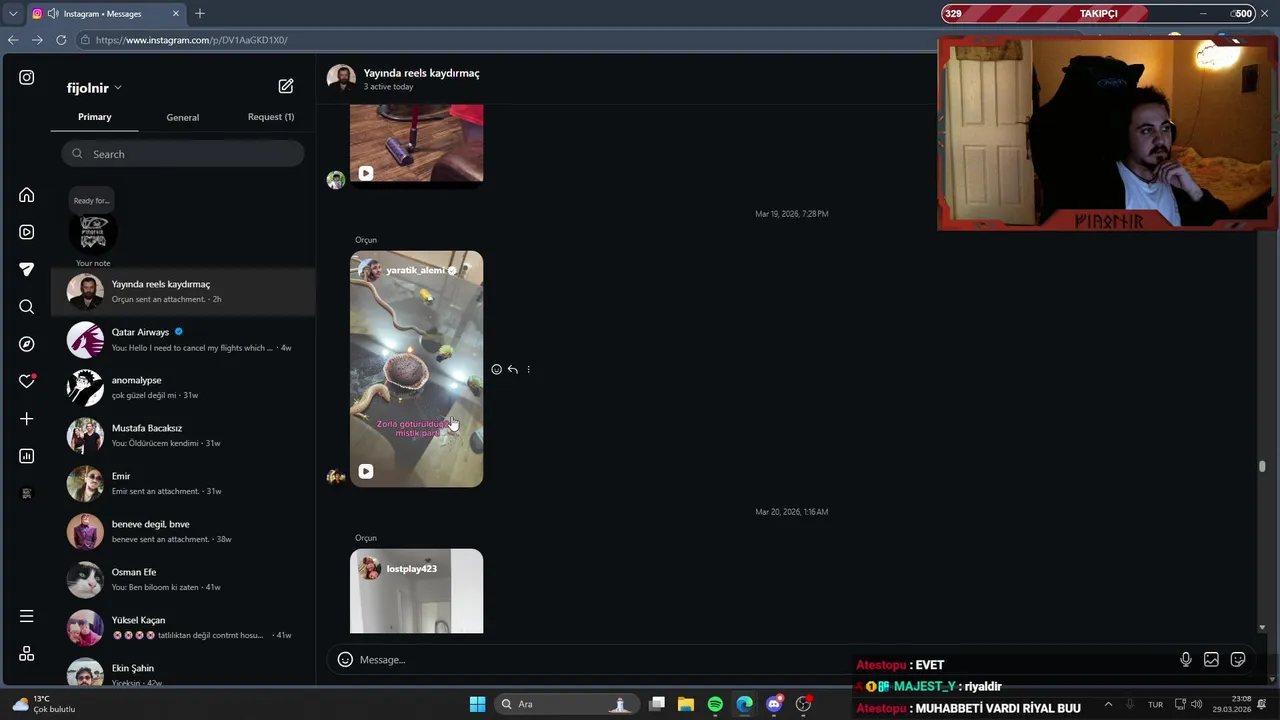
Task: Record a voice clip with microphone icon
Action: (1185, 659)
